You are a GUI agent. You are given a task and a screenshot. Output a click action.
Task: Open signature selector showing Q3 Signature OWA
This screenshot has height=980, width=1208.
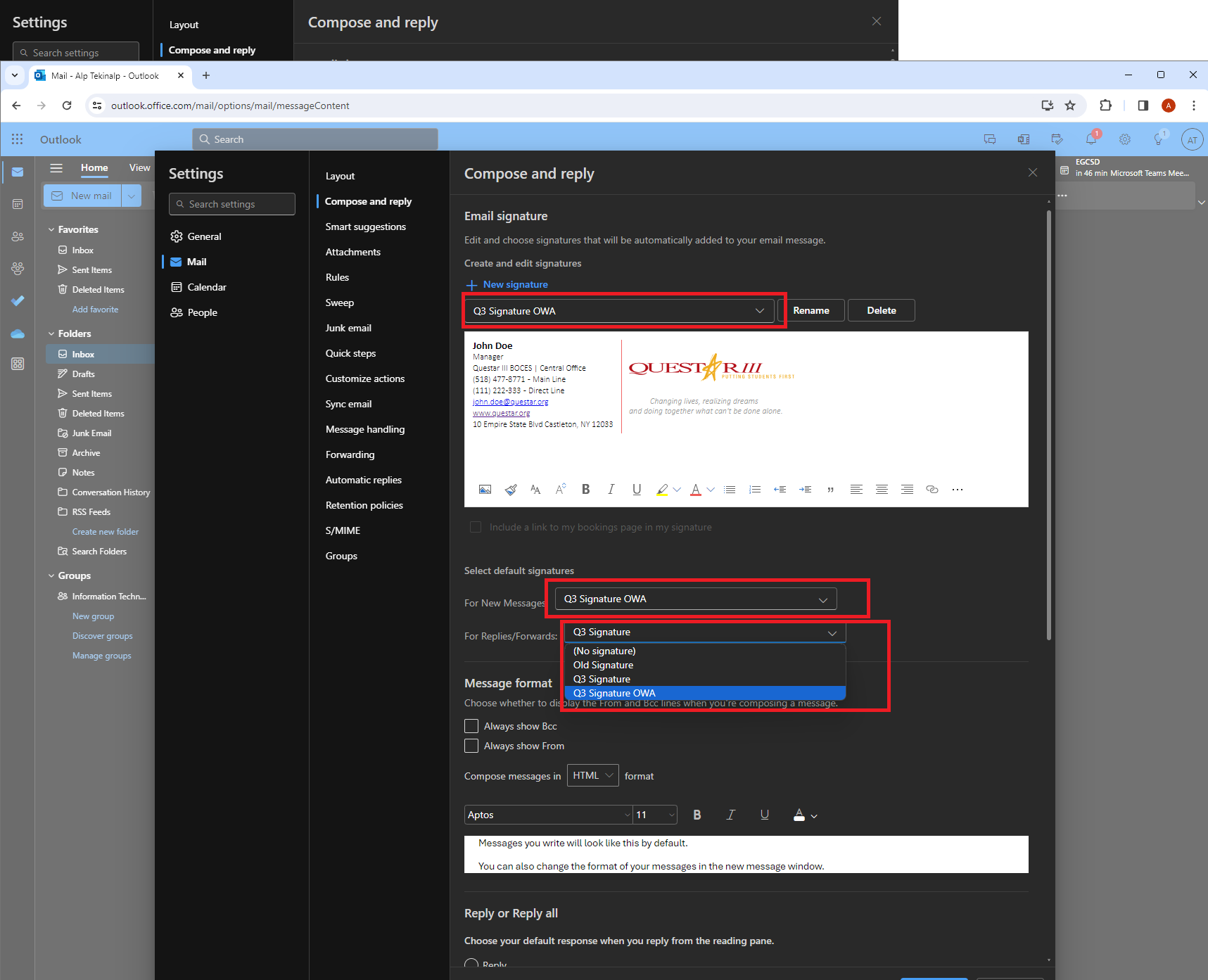point(619,311)
